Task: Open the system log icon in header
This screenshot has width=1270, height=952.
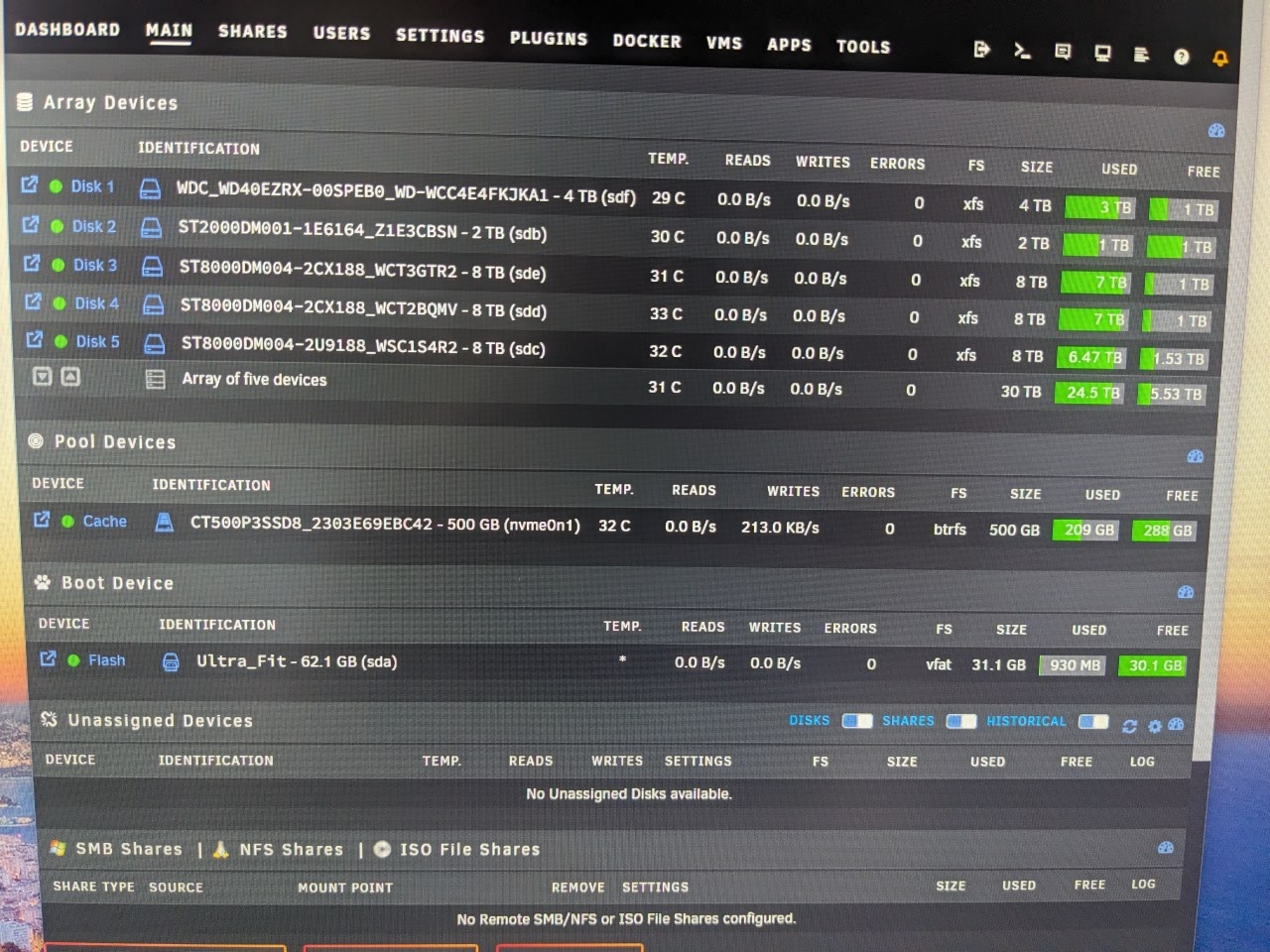Action: point(1141,55)
